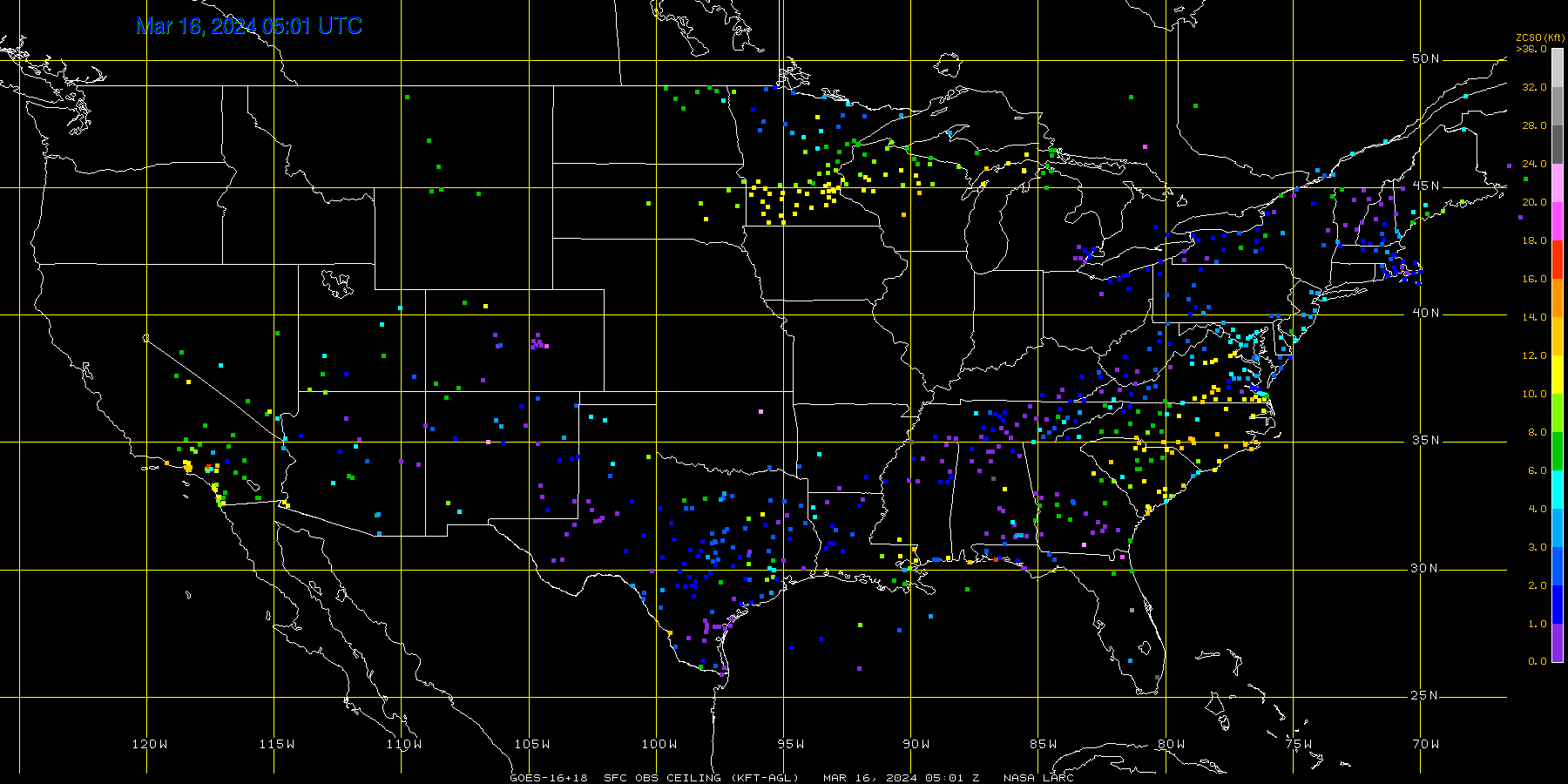Screen dimensions: 1568x784
Task: Select the ZCSO (Kft) colorbar title
Action: [1540, 37]
